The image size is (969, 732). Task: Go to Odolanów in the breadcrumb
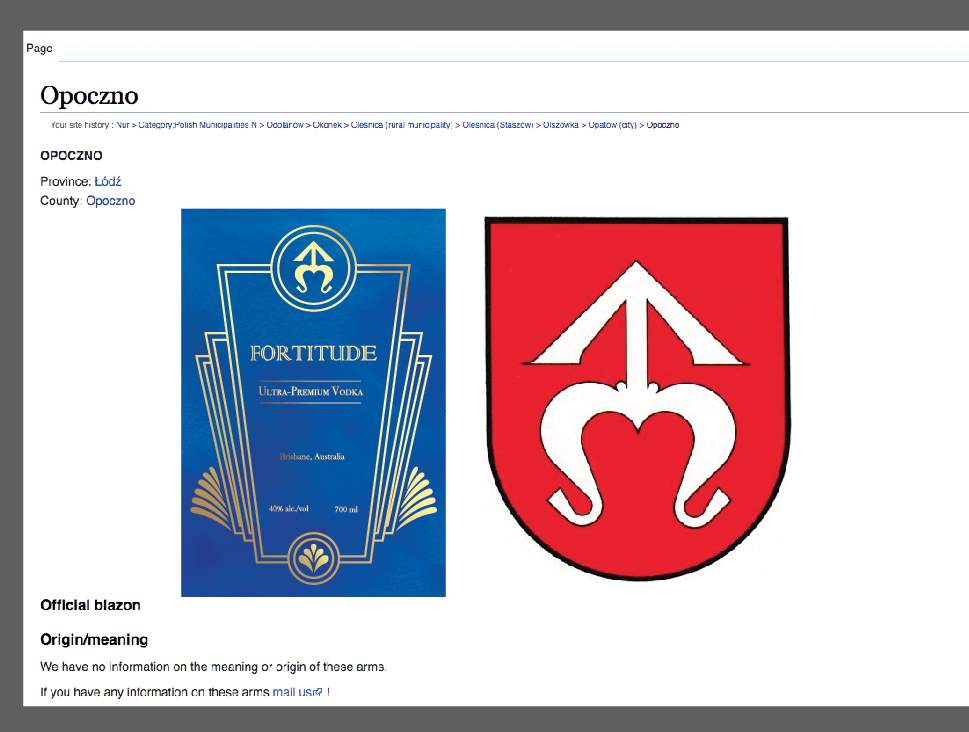click(285, 125)
